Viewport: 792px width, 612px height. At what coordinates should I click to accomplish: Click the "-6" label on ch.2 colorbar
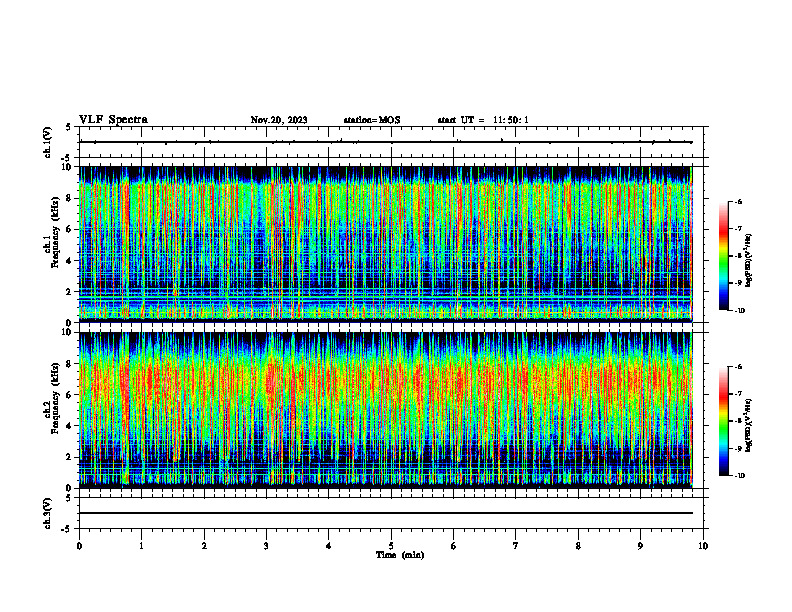coord(738,367)
